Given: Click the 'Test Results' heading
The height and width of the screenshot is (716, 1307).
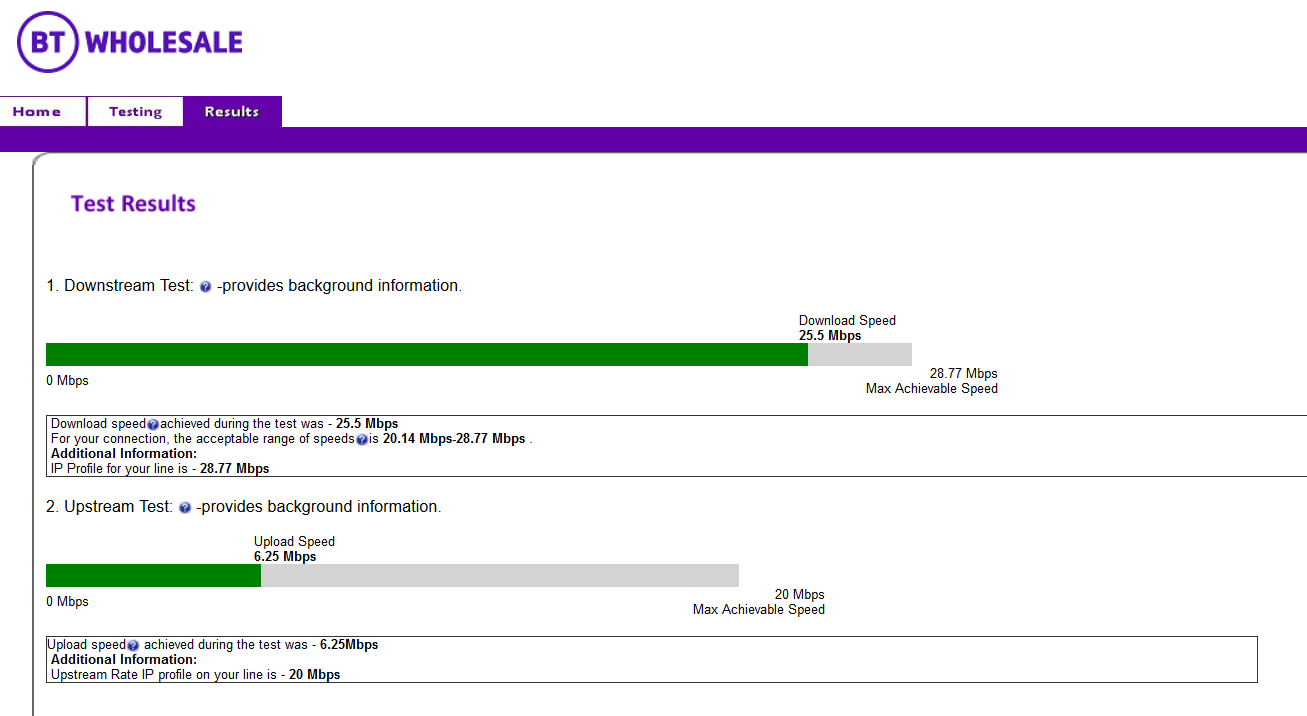Looking at the screenshot, I should point(133,204).
